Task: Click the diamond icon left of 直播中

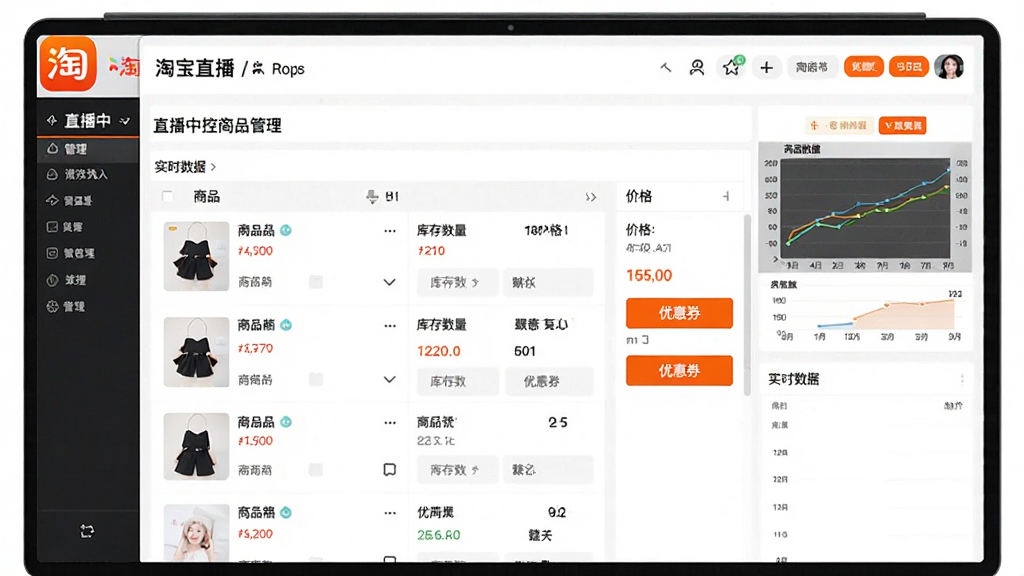Action: 52,120
